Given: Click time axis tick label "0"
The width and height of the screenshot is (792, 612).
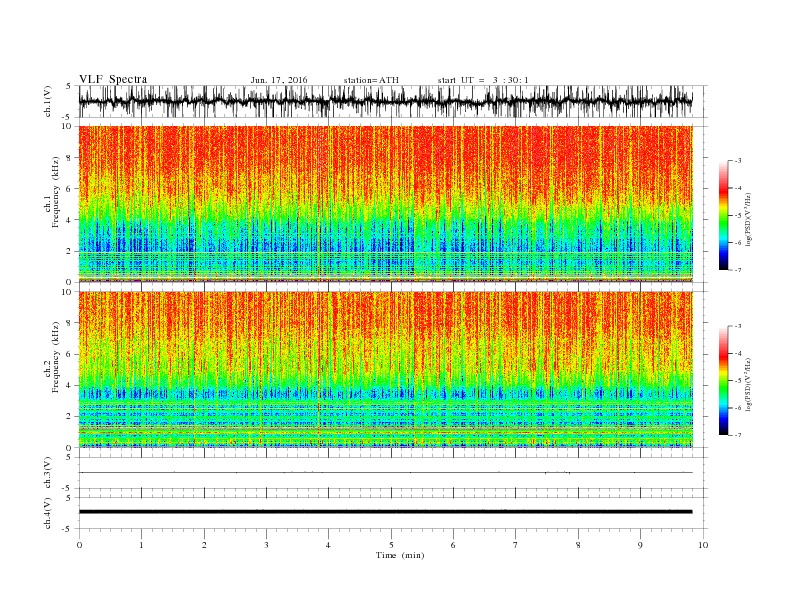Looking at the screenshot, I should point(79,545).
